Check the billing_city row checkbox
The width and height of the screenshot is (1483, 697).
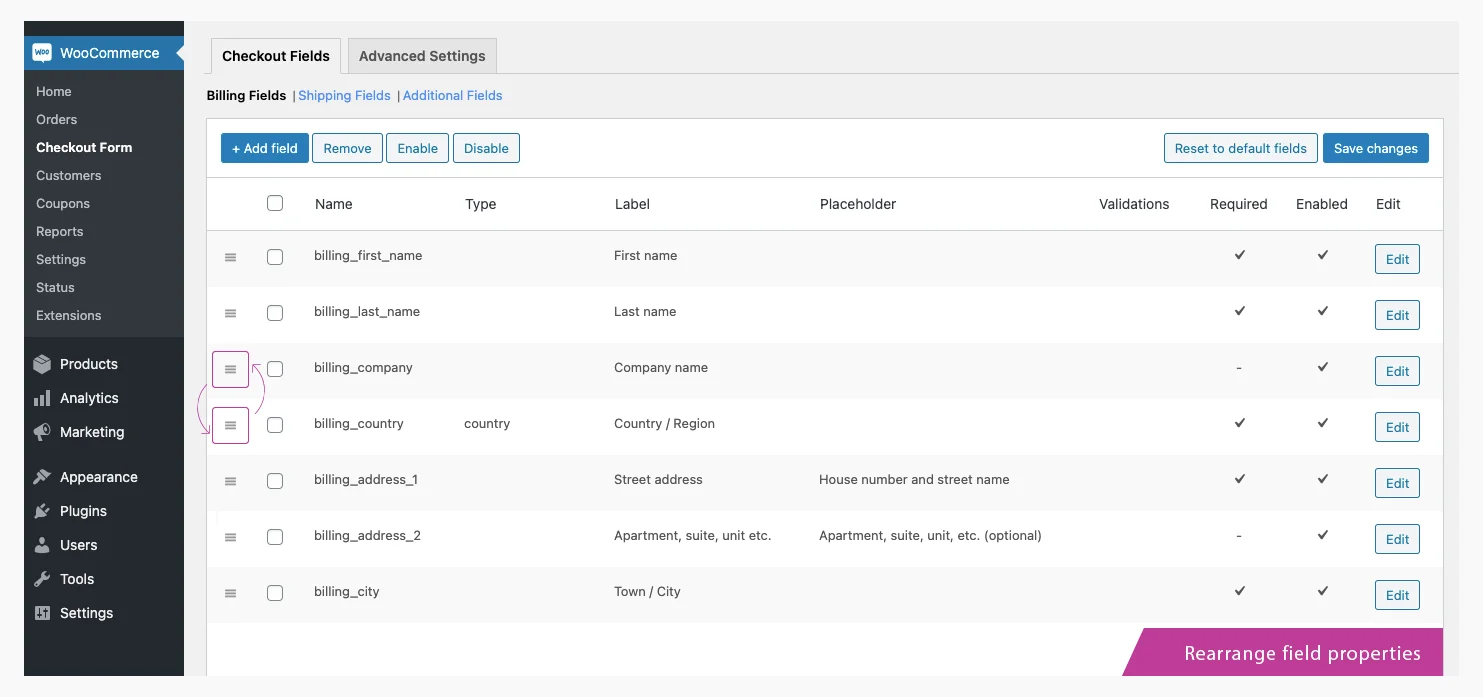pos(275,592)
